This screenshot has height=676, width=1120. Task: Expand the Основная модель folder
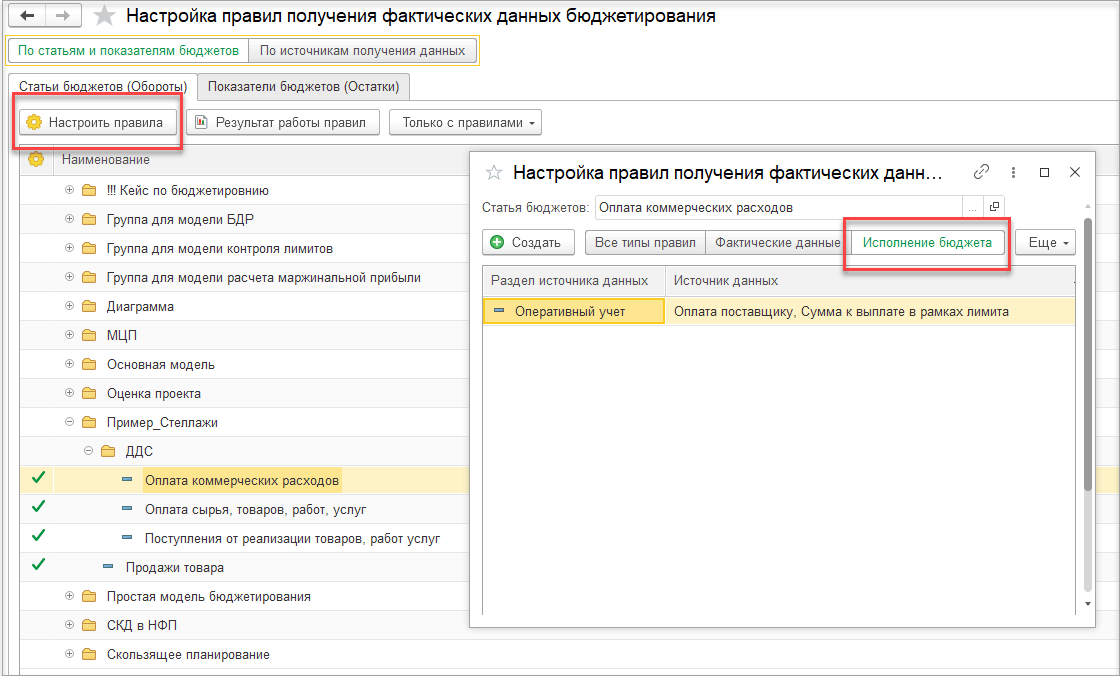click(69, 365)
